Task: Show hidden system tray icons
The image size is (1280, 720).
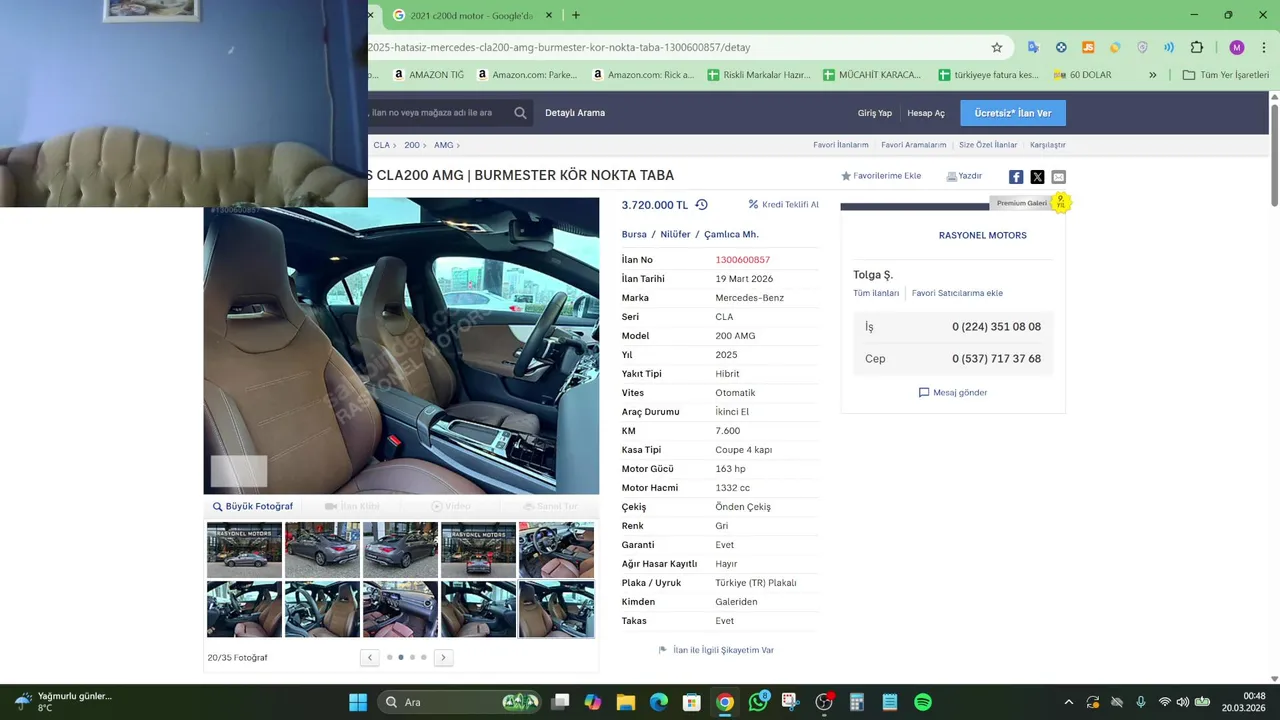Action: point(1068,702)
